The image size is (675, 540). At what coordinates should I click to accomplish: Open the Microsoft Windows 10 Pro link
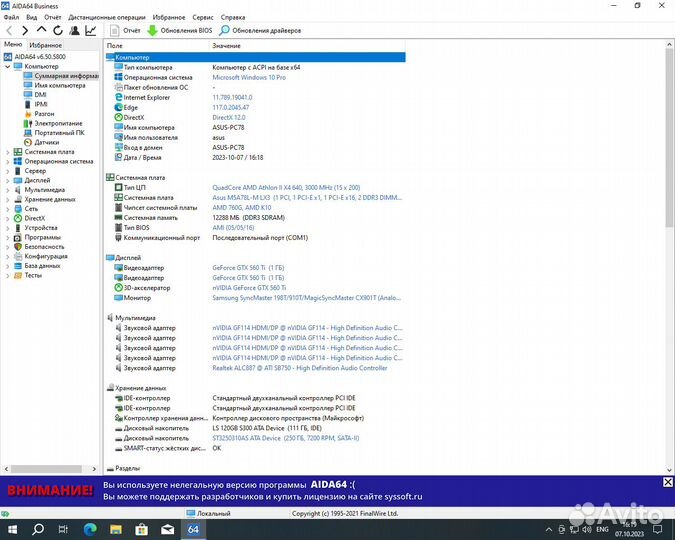pos(249,78)
